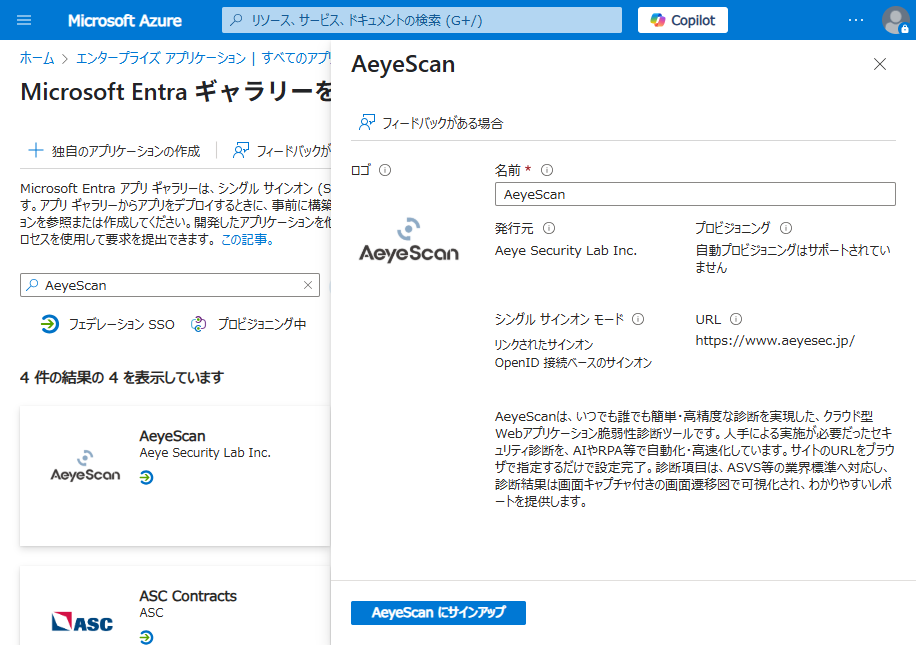Viewport: 916px width, 645px height.
Task: Click the feedback icon in AeyeScan panel
Action: pos(367,123)
